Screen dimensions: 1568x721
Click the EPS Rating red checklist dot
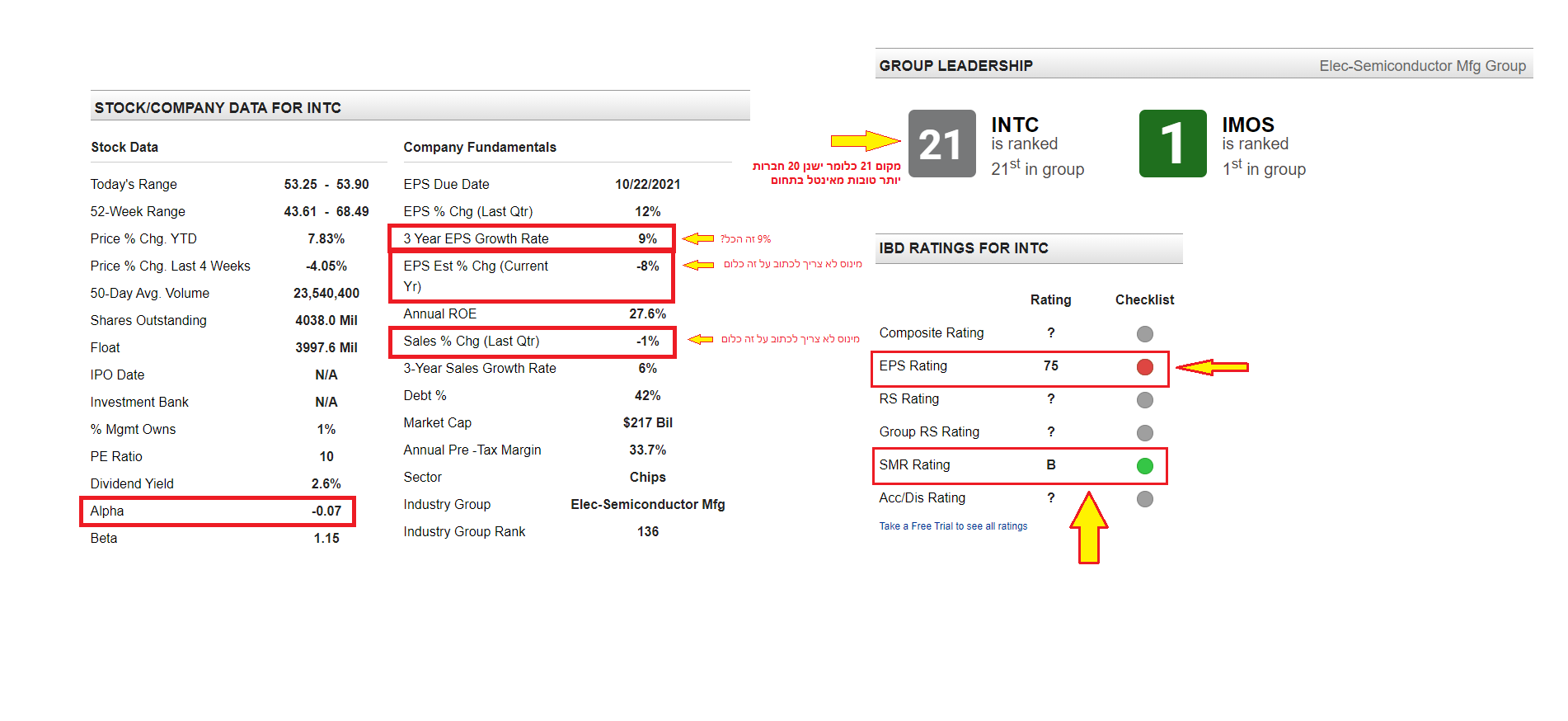[x=1144, y=367]
